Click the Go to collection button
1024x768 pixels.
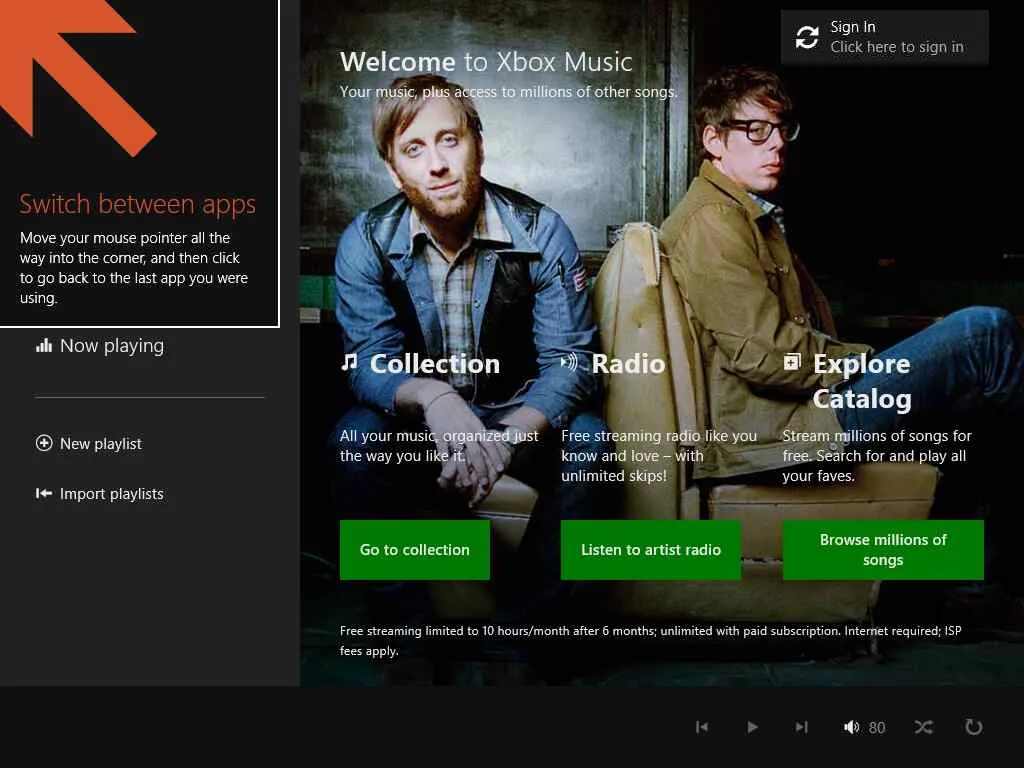coord(415,550)
